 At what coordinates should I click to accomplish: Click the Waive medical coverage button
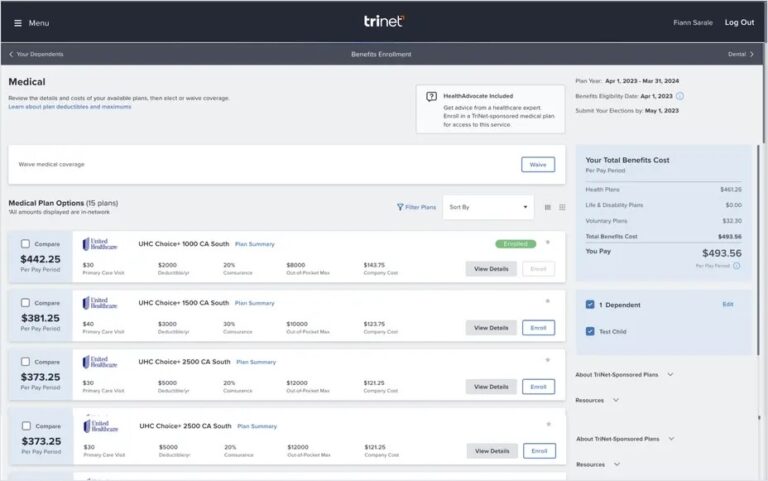537,164
